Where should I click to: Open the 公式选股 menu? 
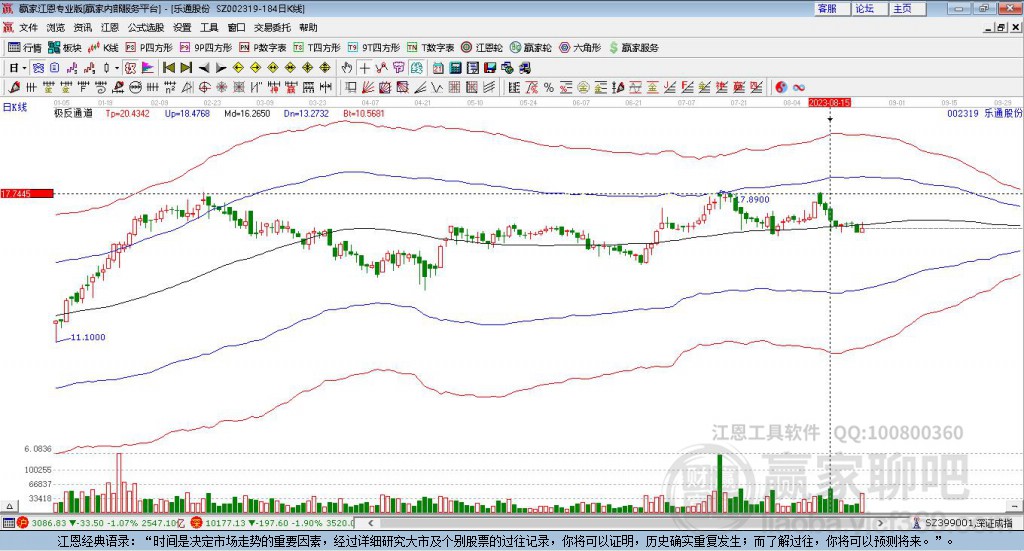[145, 28]
